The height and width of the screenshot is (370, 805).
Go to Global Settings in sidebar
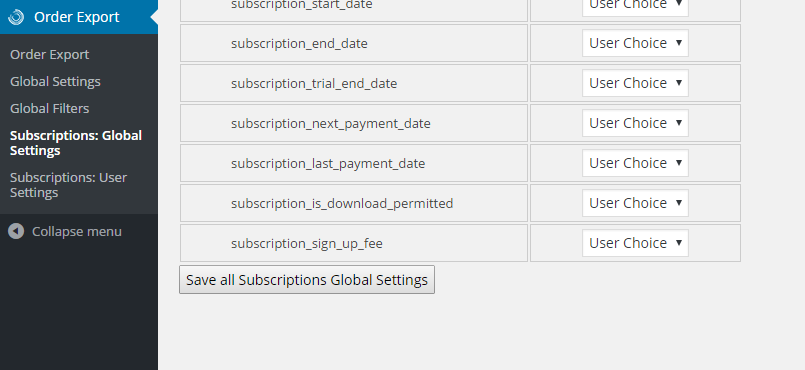click(55, 82)
